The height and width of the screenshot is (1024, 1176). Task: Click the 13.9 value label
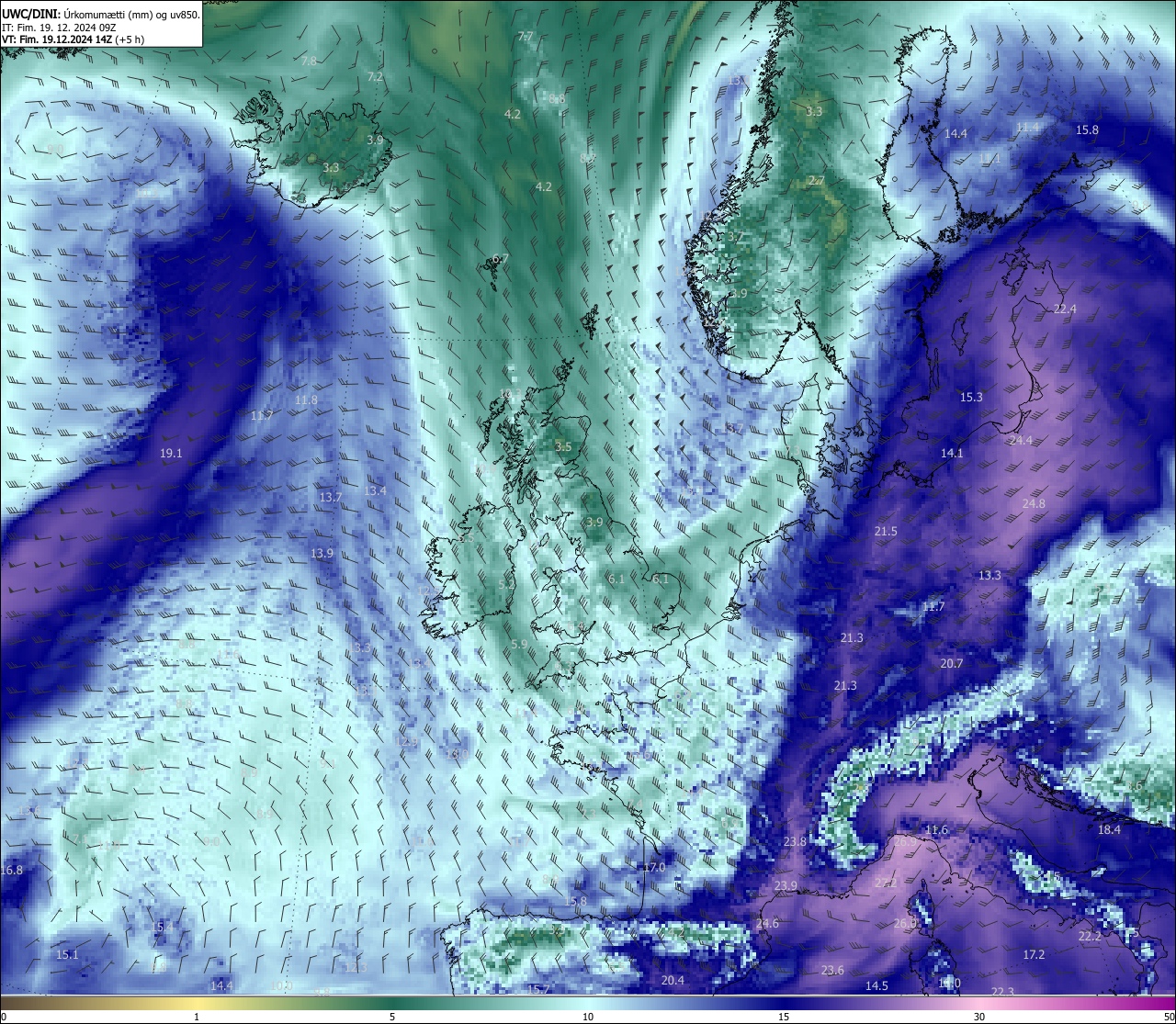click(x=321, y=553)
